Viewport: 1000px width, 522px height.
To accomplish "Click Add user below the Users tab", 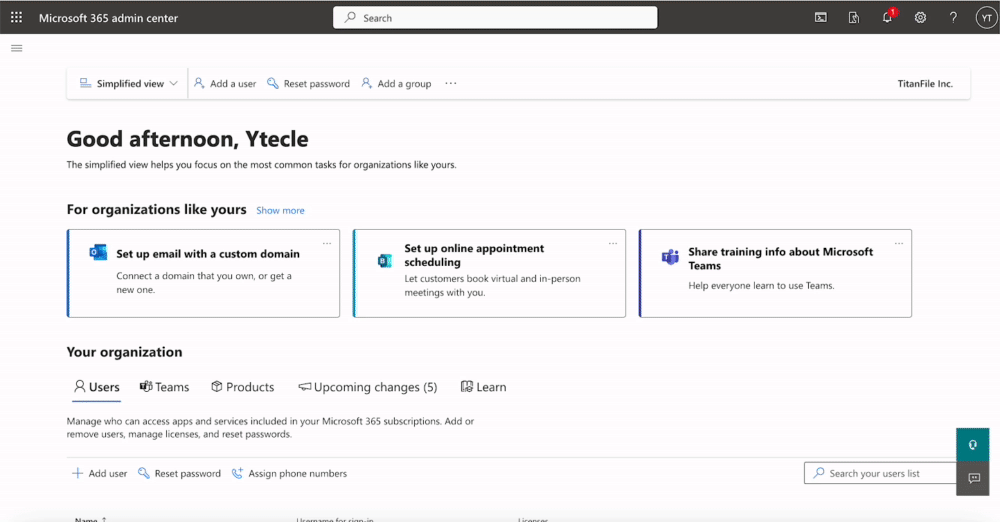I will [99, 474].
